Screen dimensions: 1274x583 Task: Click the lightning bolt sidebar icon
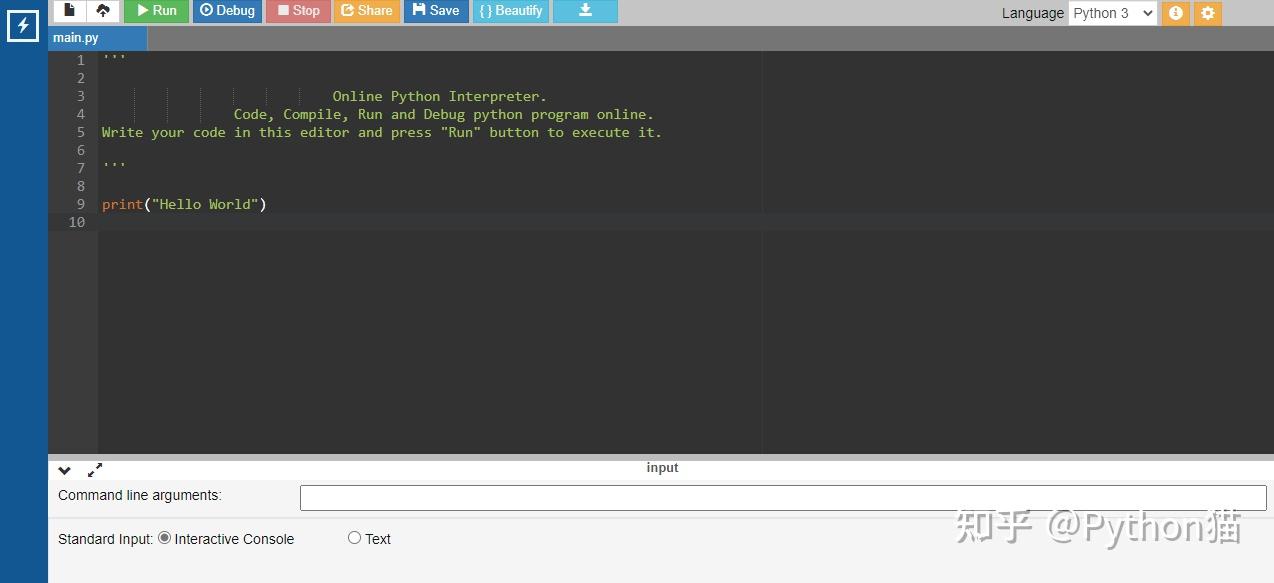click(22, 26)
